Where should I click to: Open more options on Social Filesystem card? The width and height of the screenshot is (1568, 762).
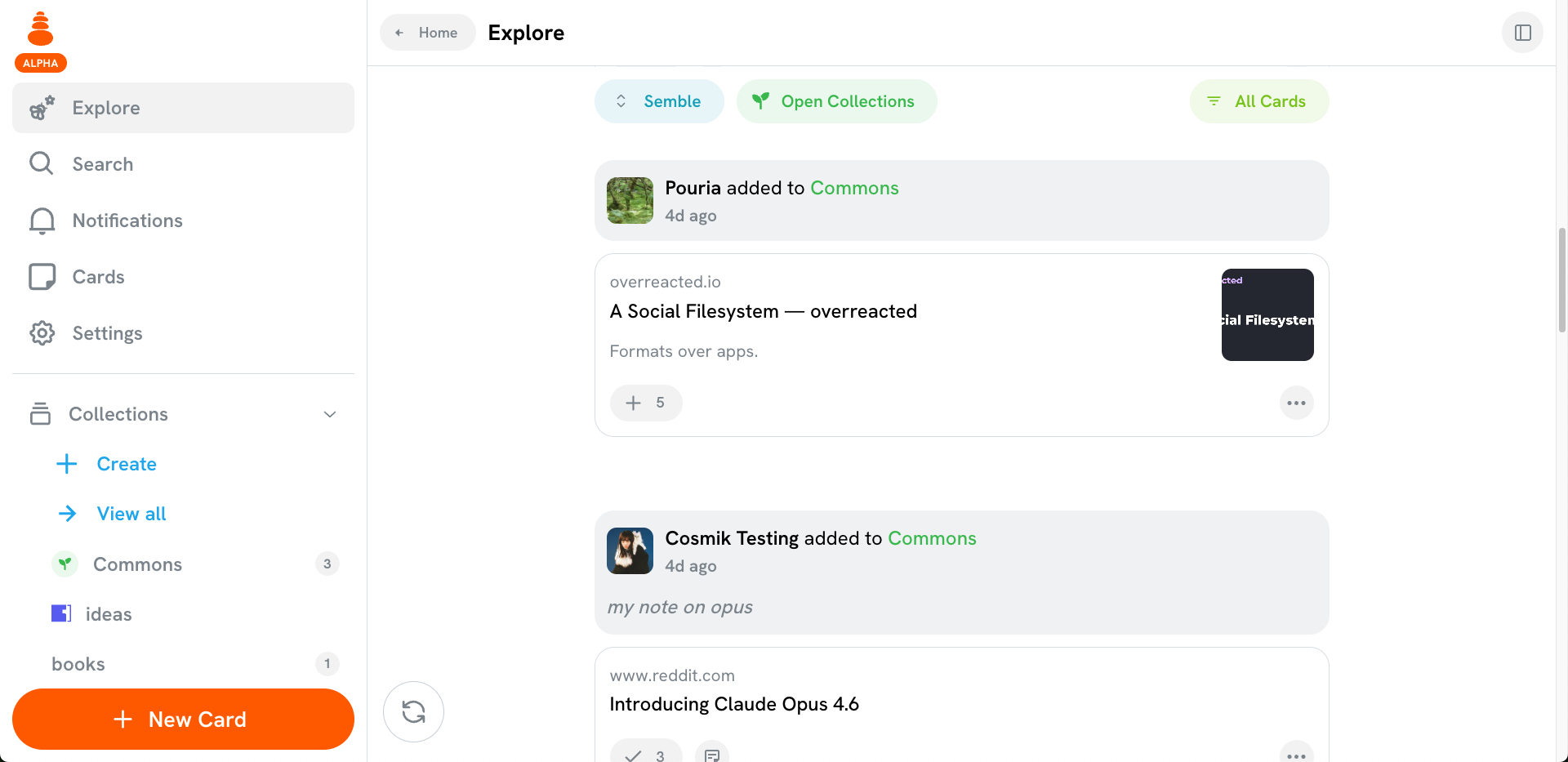tap(1296, 403)
